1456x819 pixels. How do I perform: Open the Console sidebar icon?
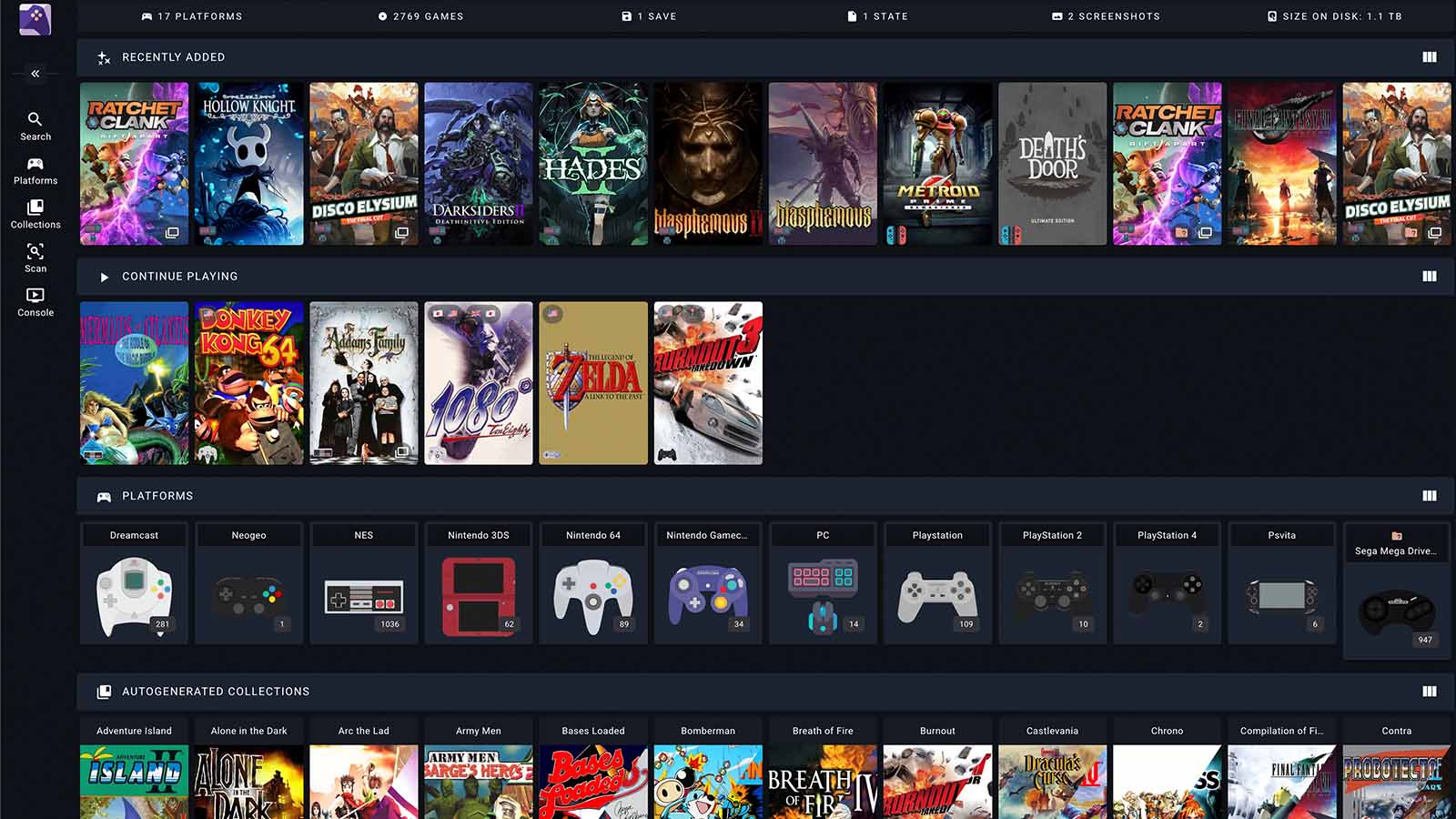tap(35, 302)
